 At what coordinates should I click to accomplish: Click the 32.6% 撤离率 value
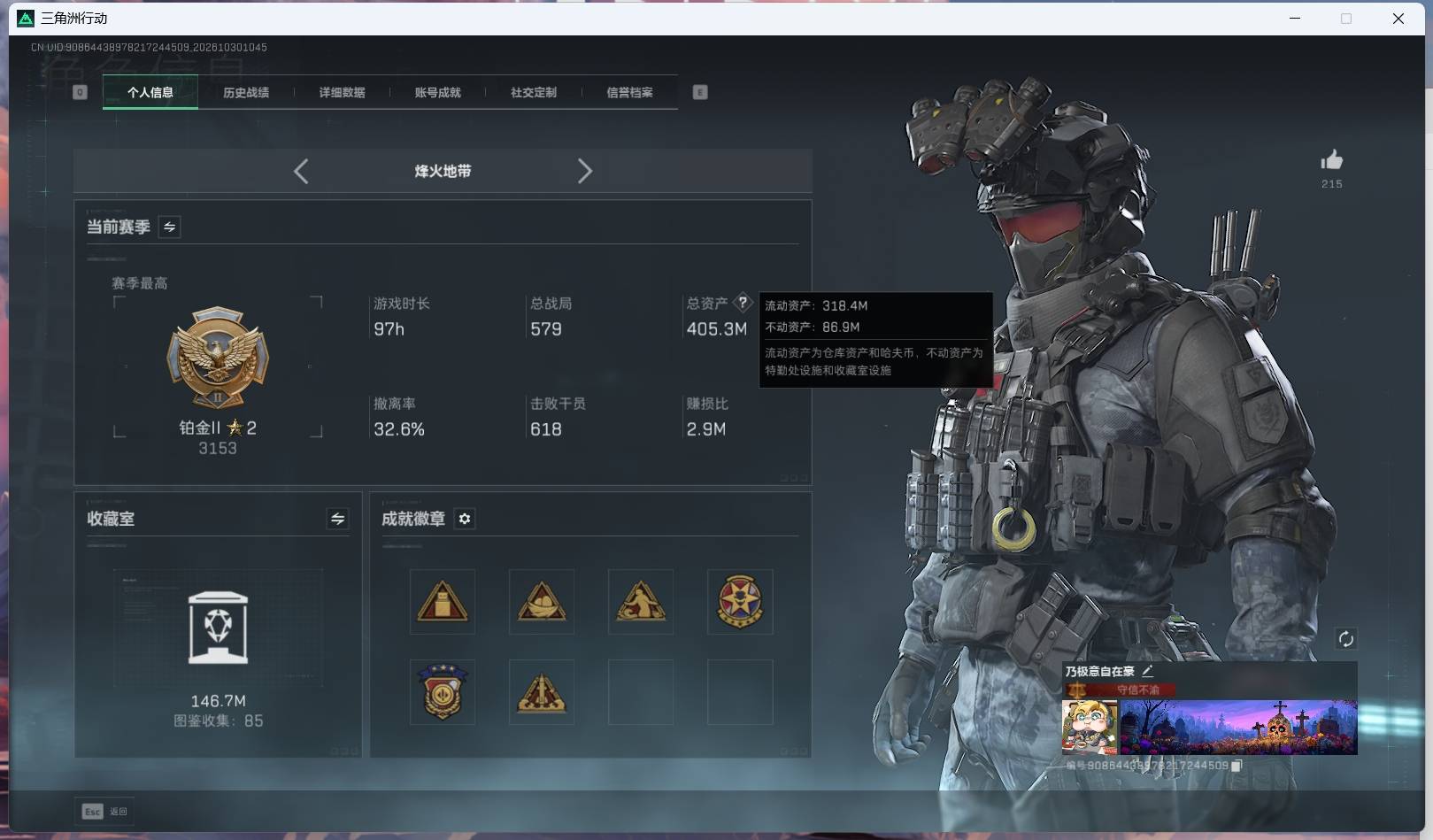[399, 429]
